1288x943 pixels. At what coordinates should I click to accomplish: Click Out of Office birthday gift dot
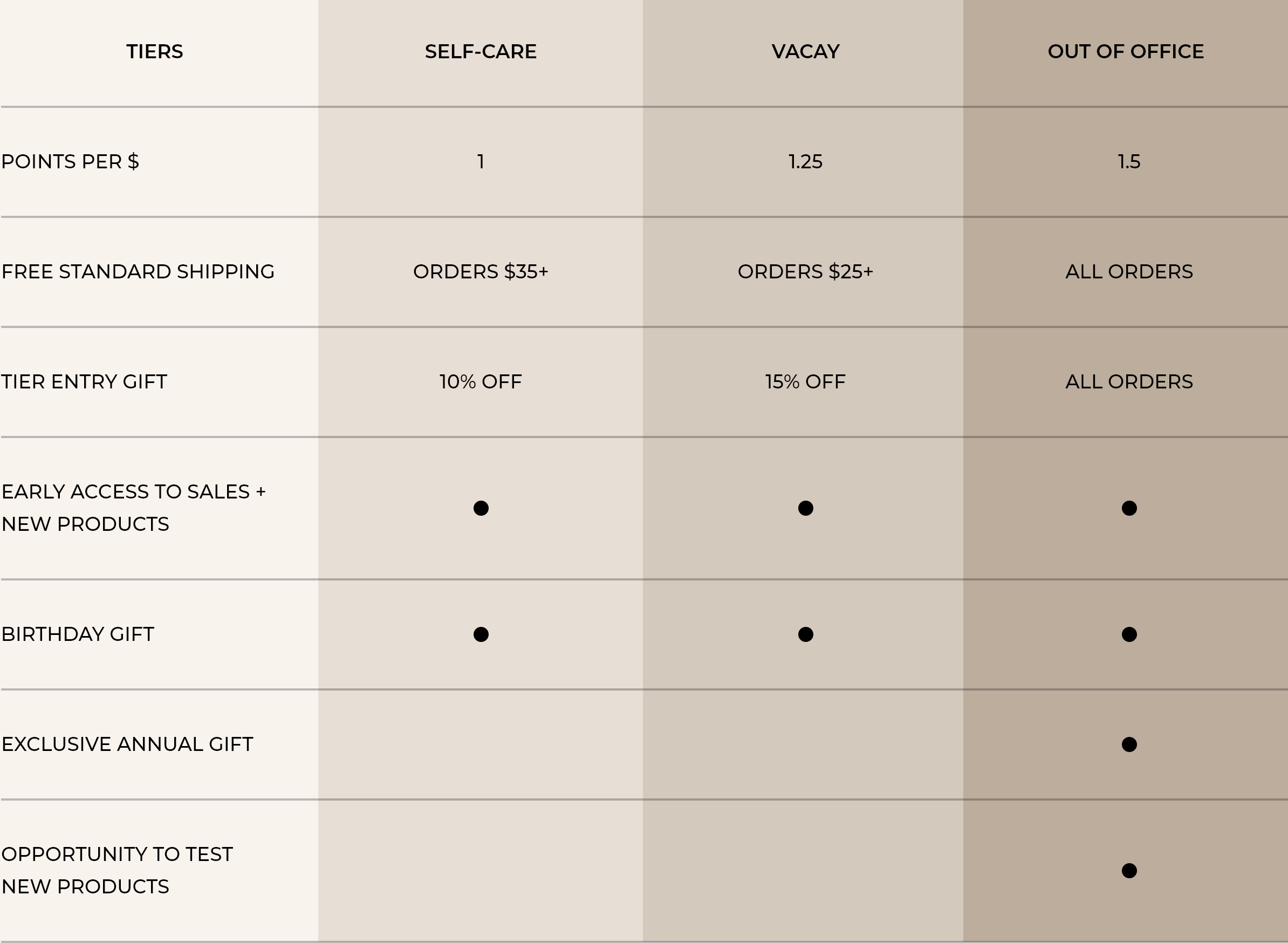point(1129,634)
